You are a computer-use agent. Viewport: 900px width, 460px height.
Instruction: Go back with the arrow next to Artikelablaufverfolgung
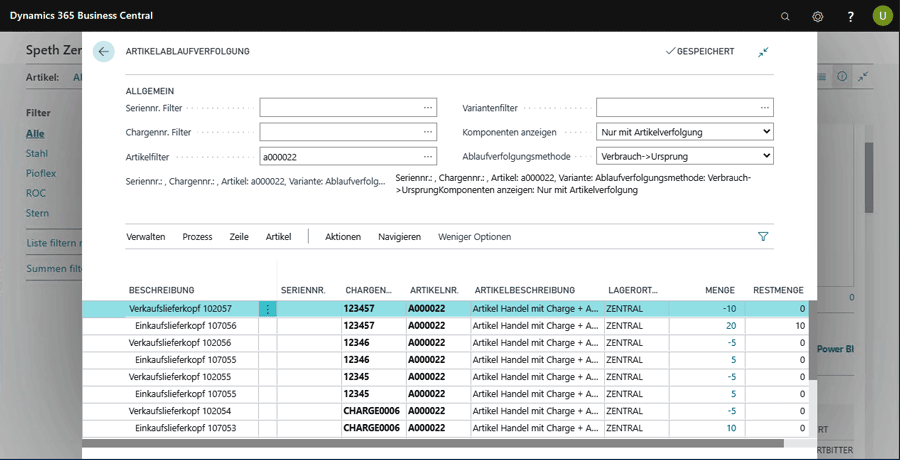tap(103, 51)
